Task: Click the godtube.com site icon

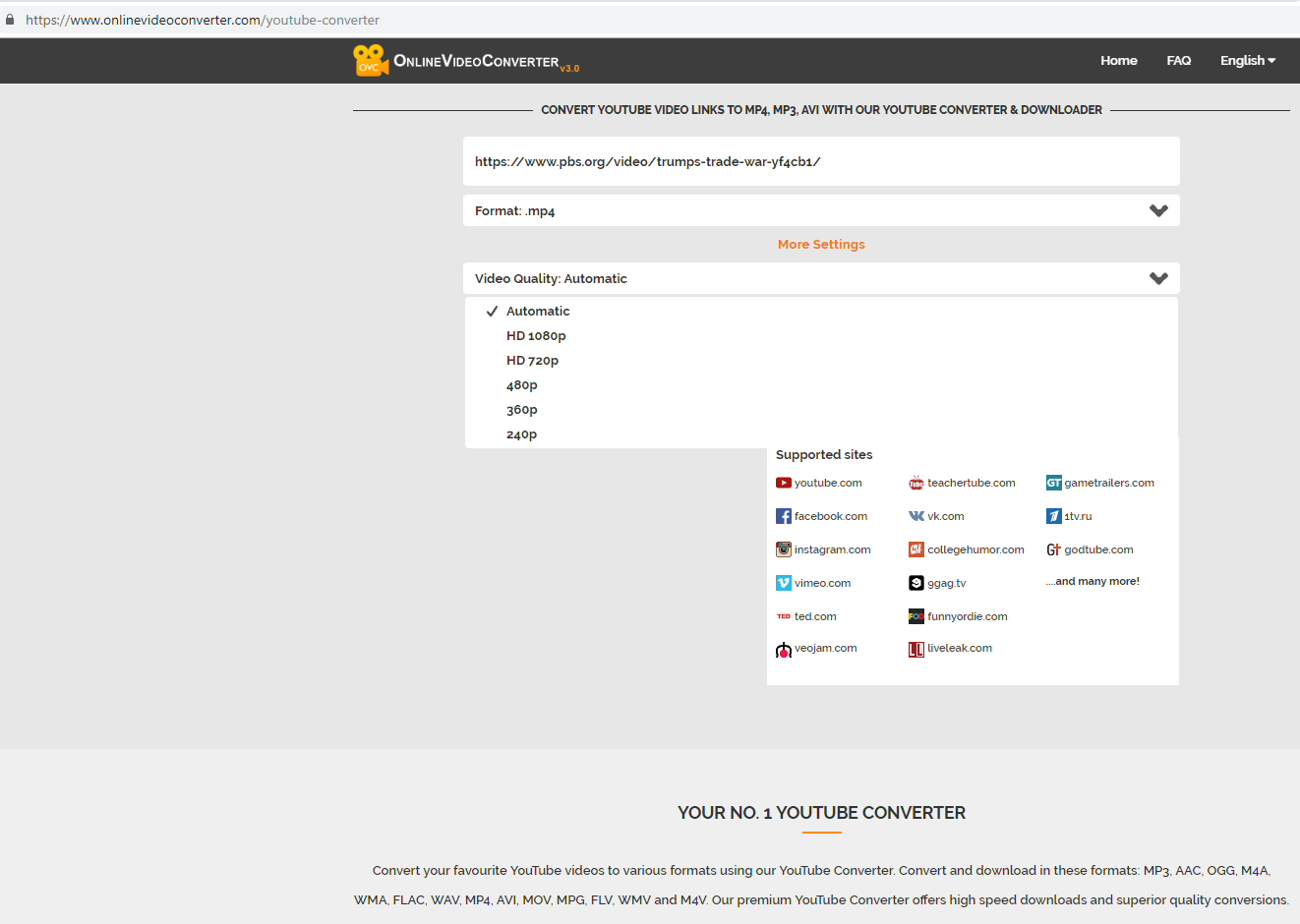Action: (1053, 549)
